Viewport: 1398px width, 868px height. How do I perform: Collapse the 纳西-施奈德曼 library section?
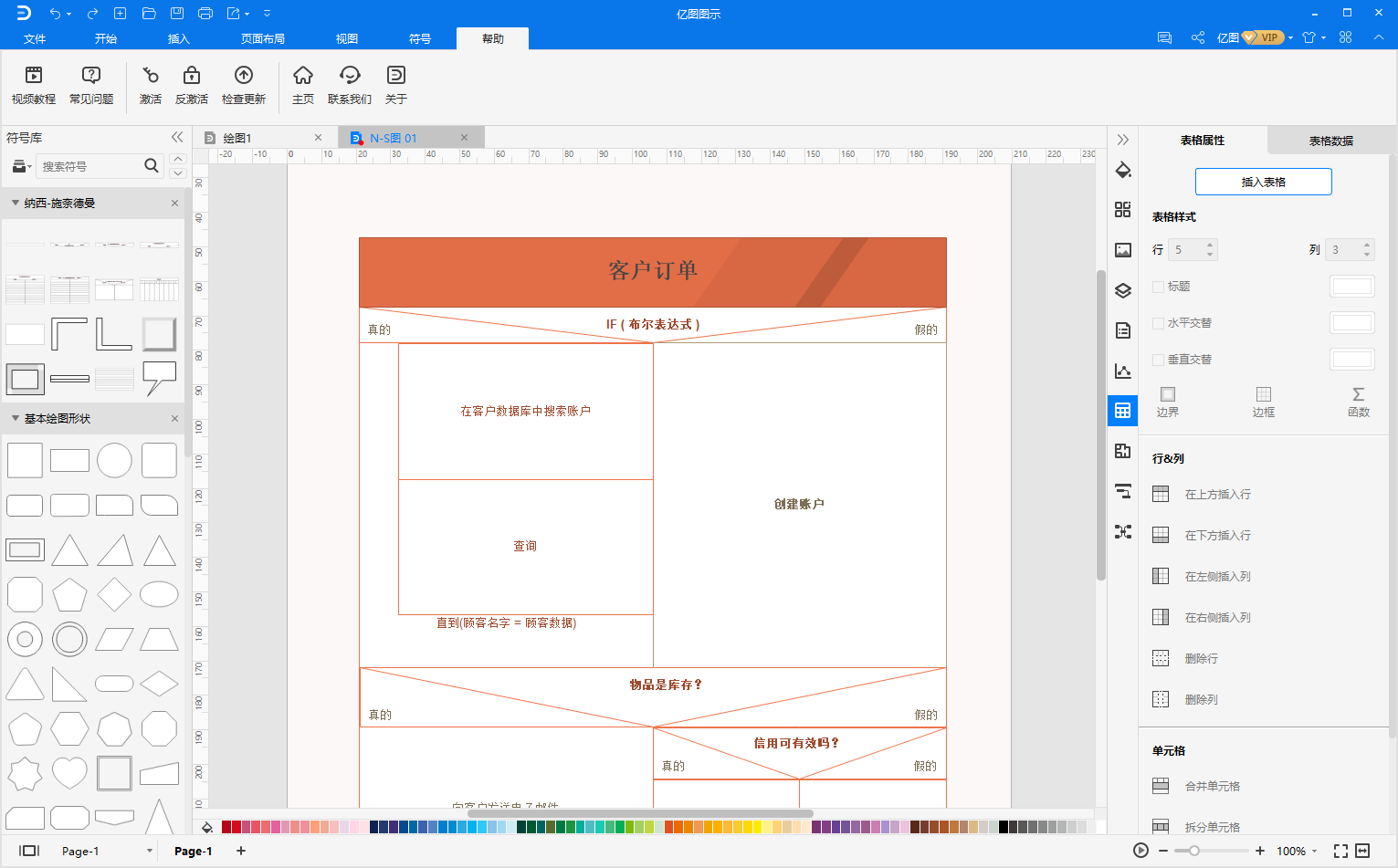pos(16,203)
